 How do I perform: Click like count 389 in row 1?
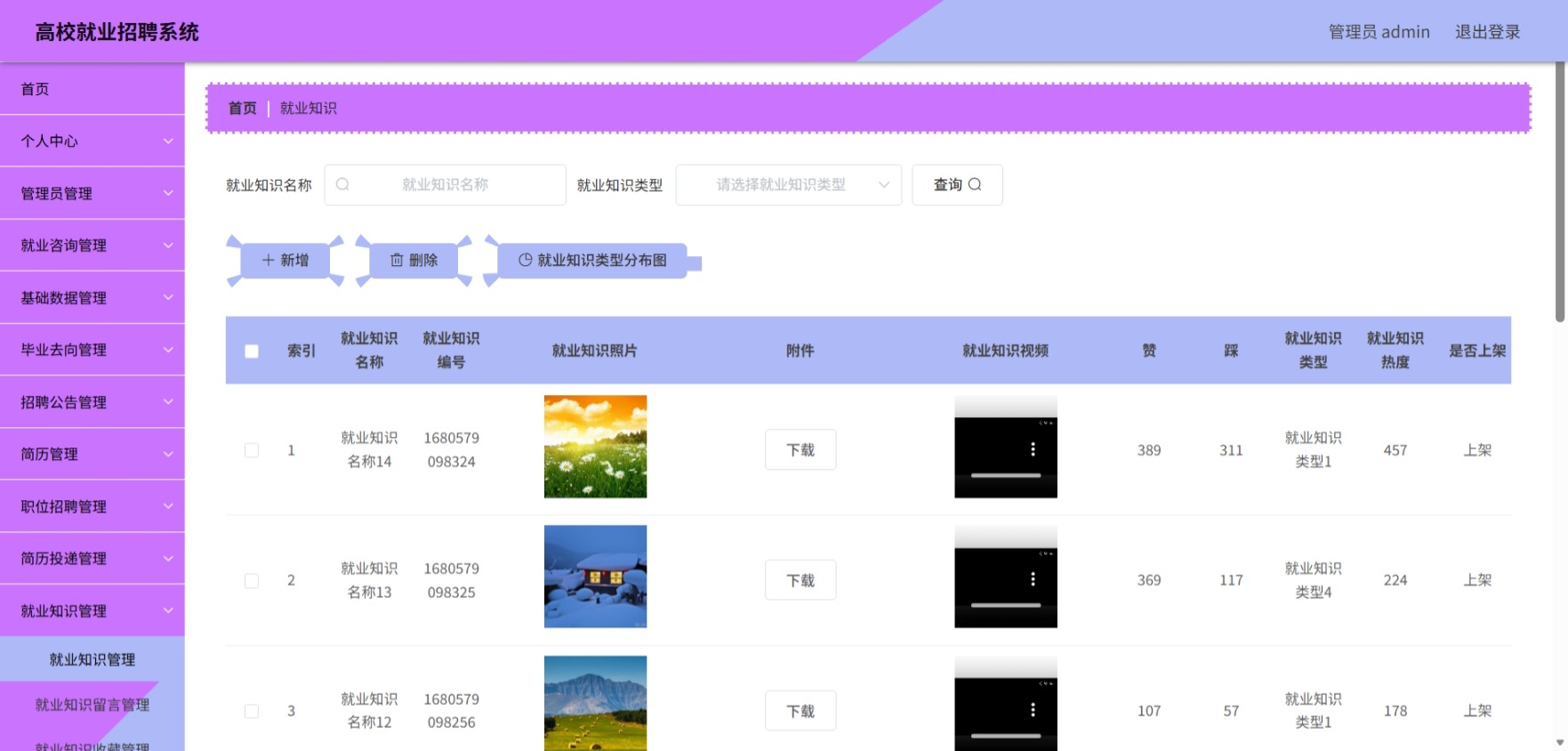1149,450
